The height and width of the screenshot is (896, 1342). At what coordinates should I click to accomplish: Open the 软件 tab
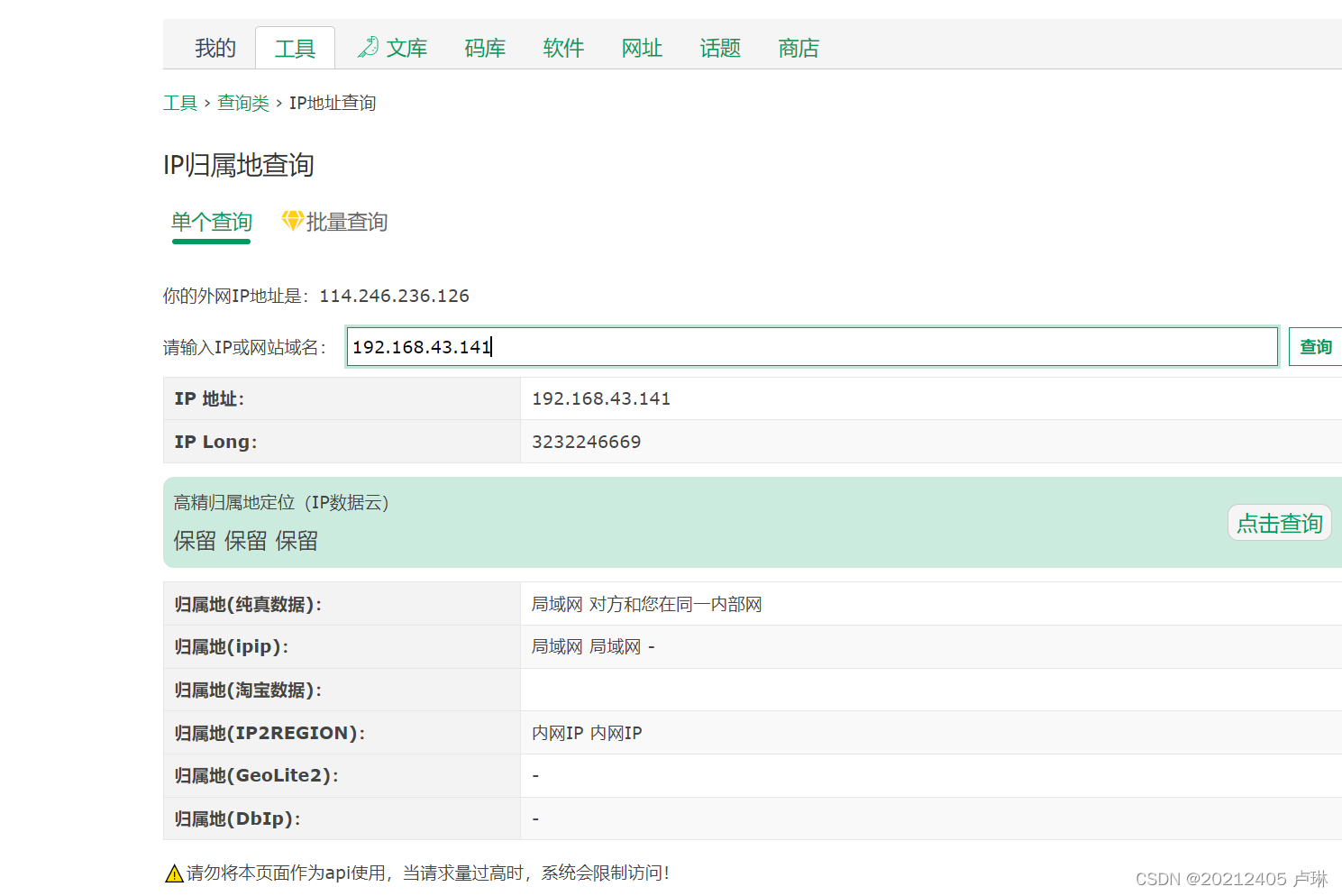point(563,48)
